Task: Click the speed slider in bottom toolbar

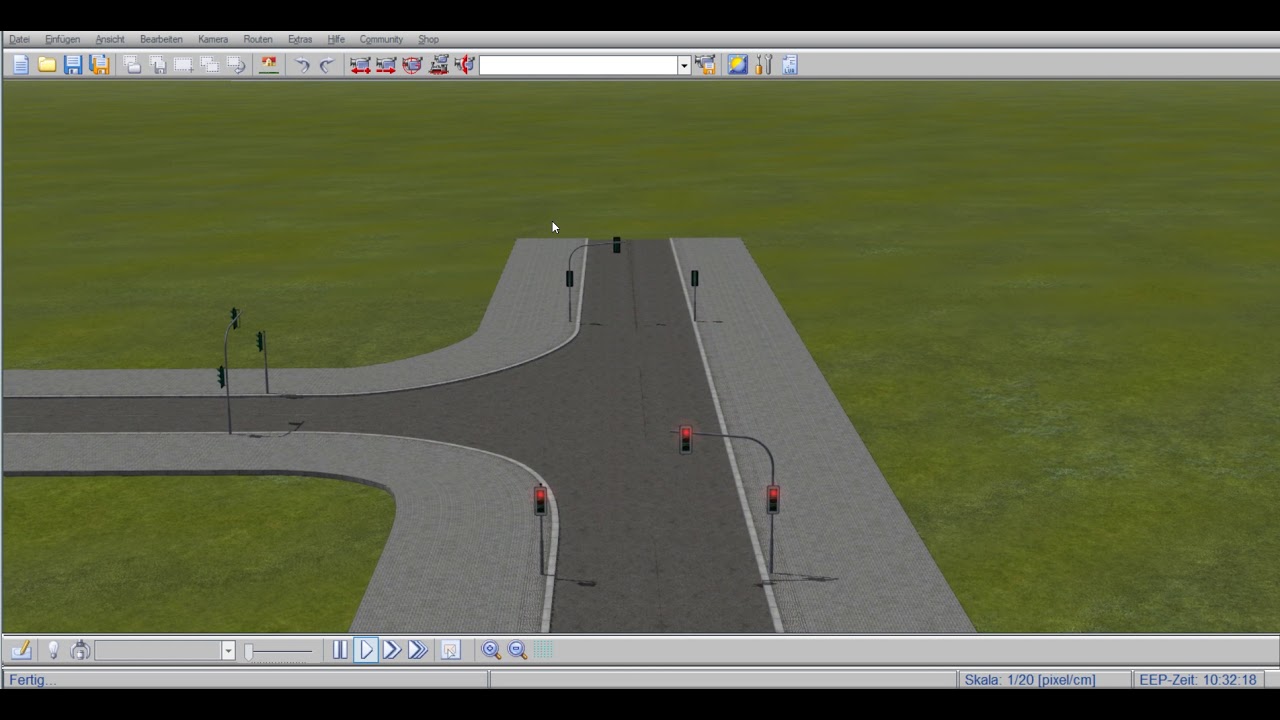Action: (279, 651)
